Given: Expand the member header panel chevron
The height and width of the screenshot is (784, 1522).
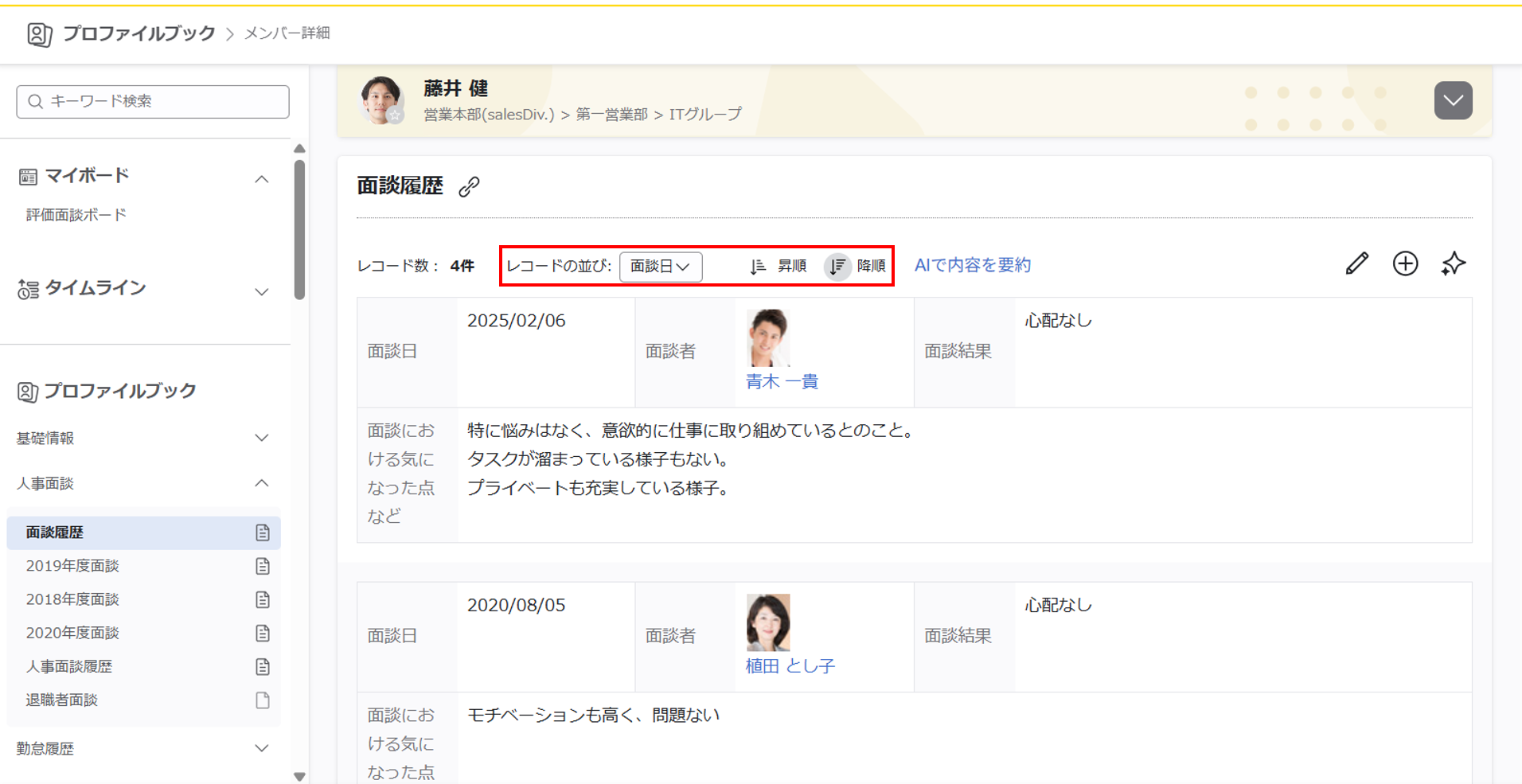Looking at the screenshot, I should 1453,101.
